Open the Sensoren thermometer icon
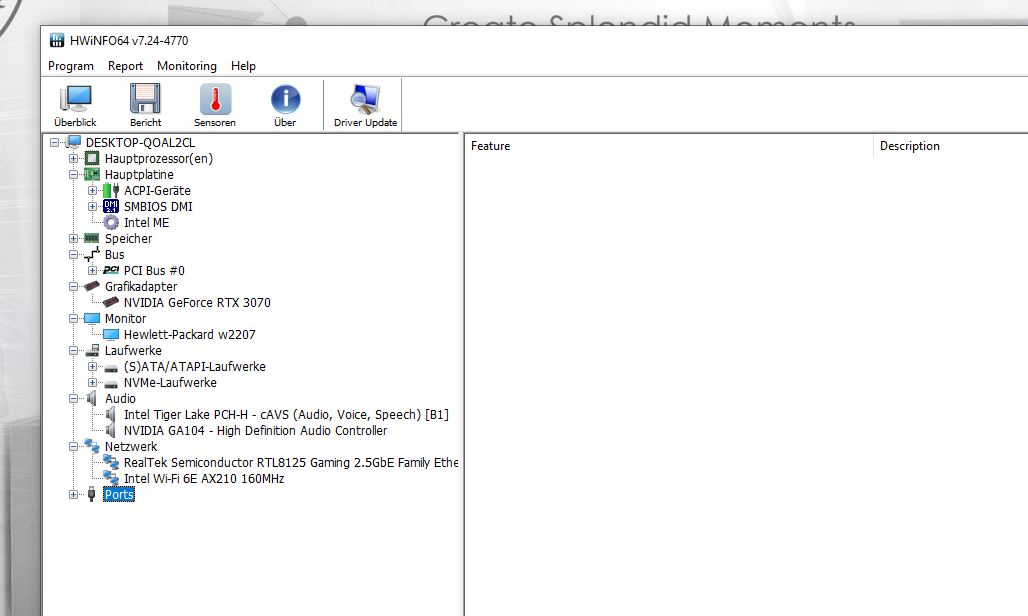Image resolution: width=1028 pixels, height=616 pixels. [215, 100]
